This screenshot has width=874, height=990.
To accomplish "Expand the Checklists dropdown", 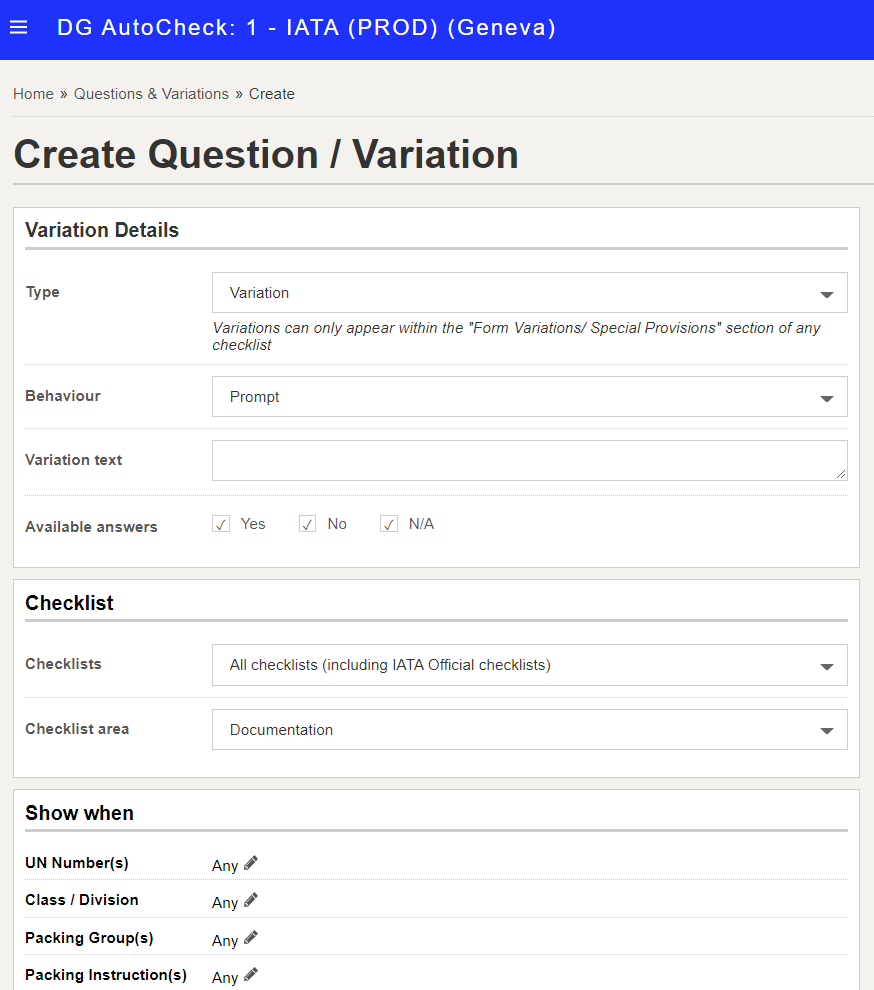I will [x=530, y=665].
